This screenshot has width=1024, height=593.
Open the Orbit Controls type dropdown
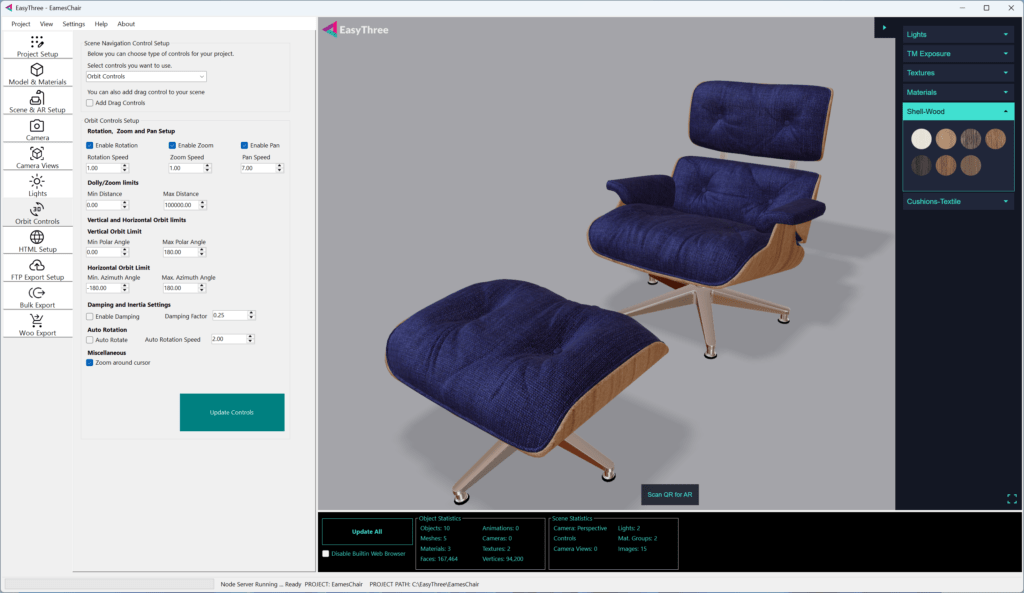(146, 76)
